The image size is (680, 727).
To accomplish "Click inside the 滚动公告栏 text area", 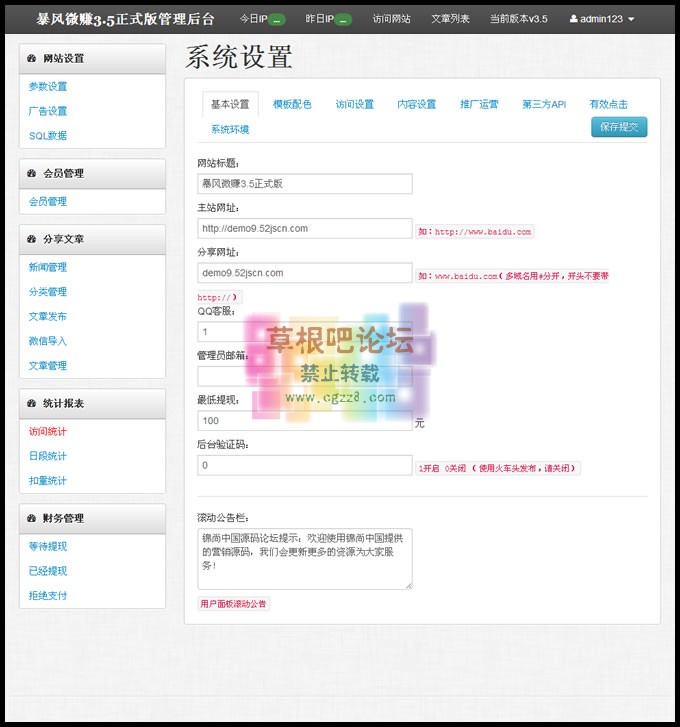I will click(304, 558).
